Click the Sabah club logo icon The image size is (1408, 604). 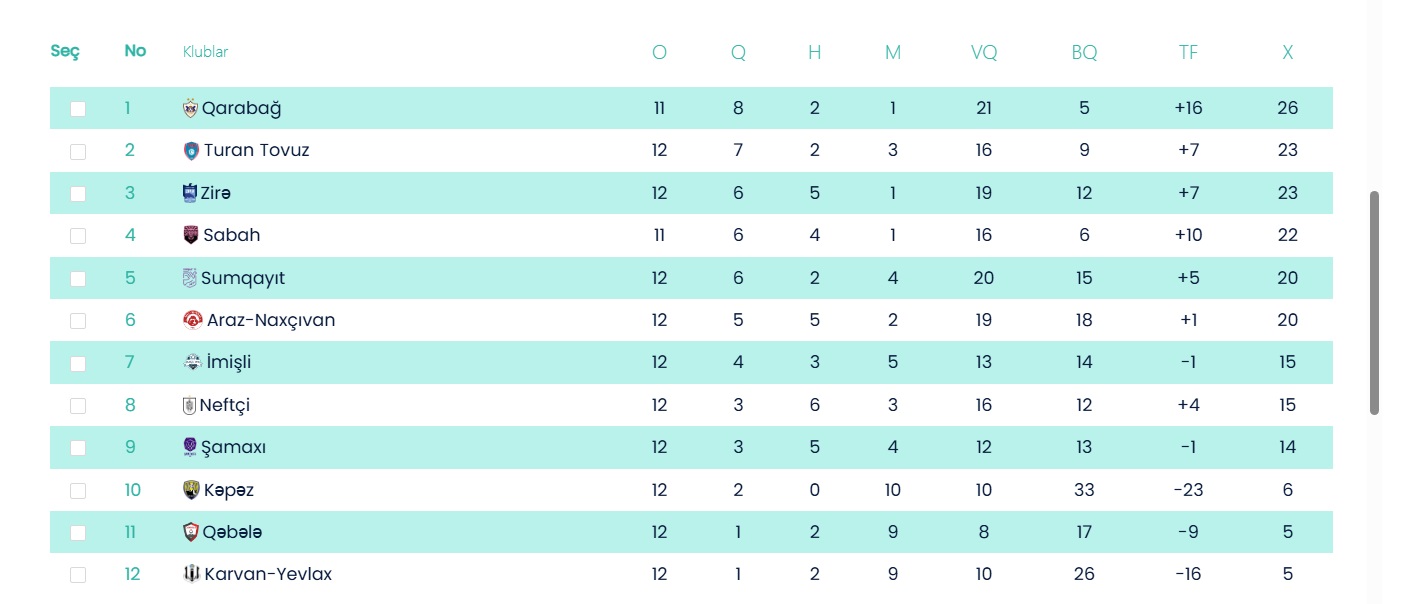191,236
